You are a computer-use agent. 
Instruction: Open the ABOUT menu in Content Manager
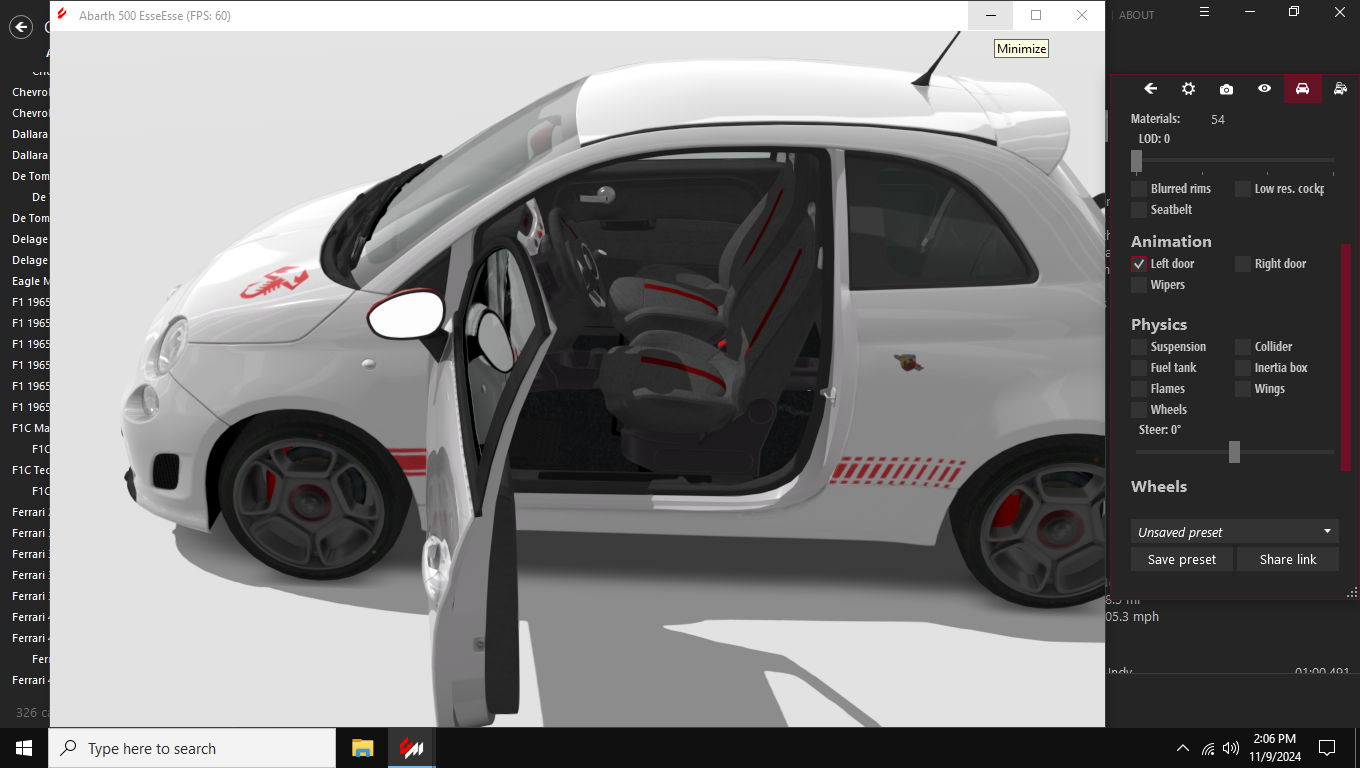(x=1136, y=15)
